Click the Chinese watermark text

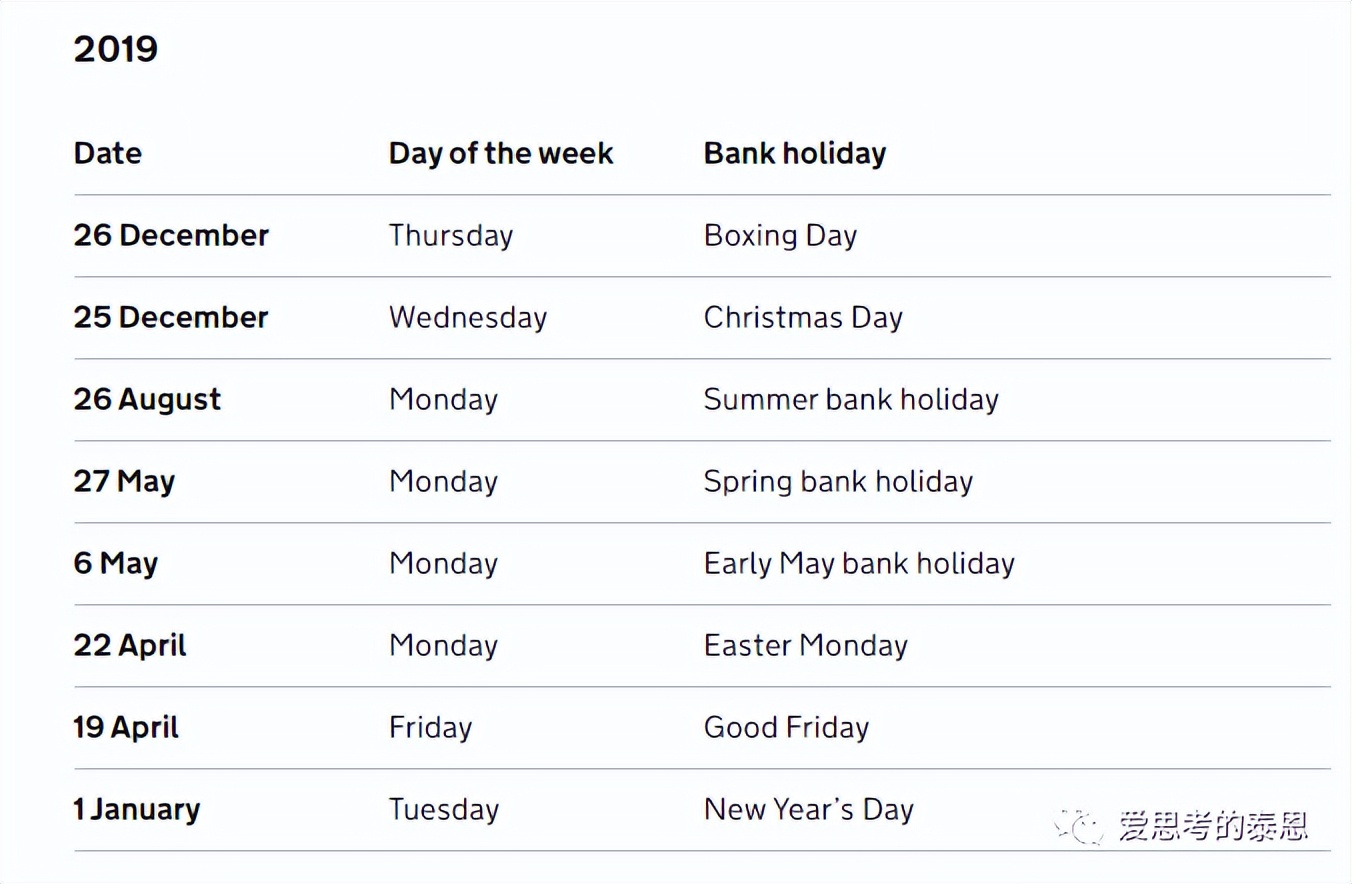coord(1213,827)
